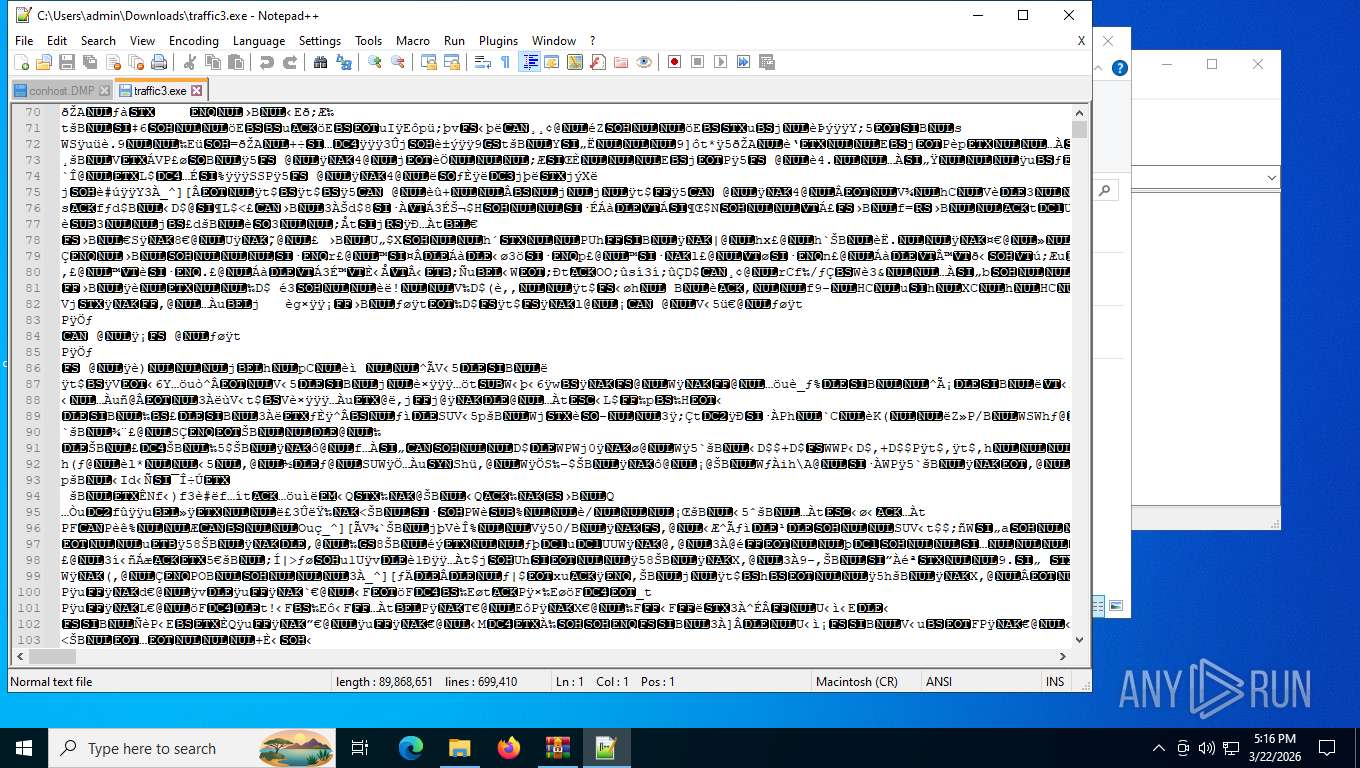
Task: Click line number 84 in margin
Action: 33,337
